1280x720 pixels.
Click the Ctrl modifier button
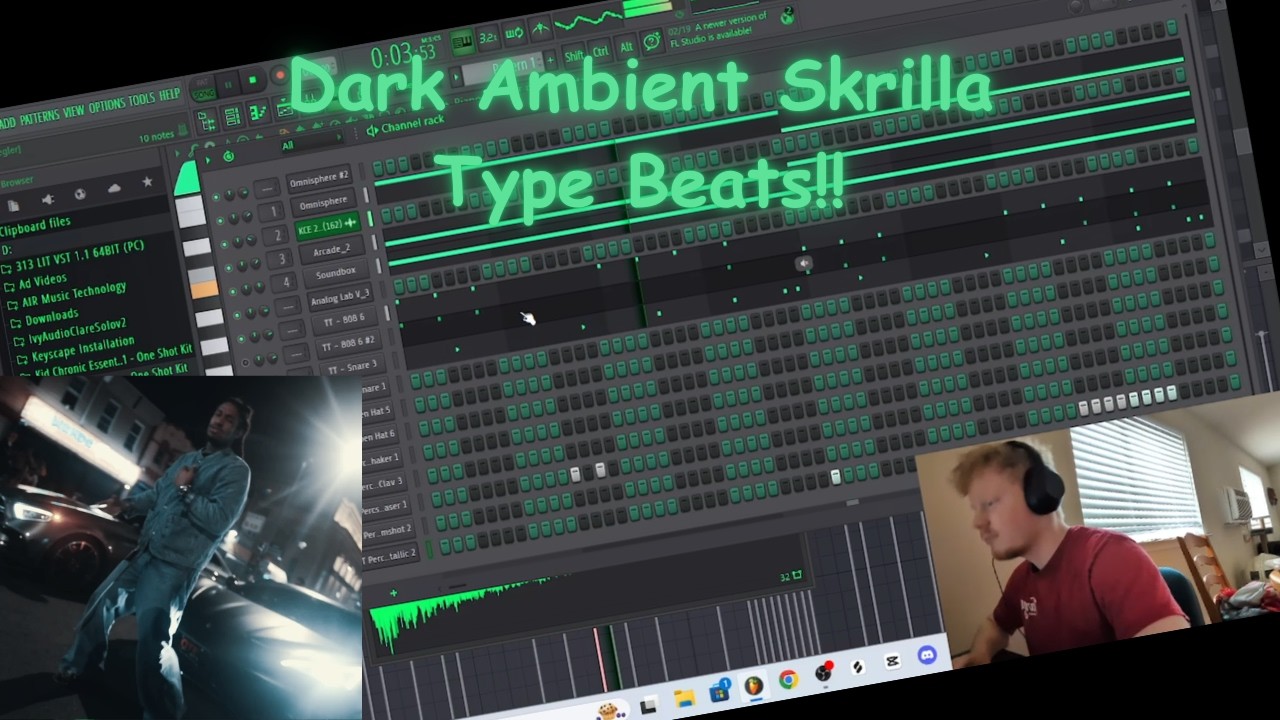click(601, 51)
